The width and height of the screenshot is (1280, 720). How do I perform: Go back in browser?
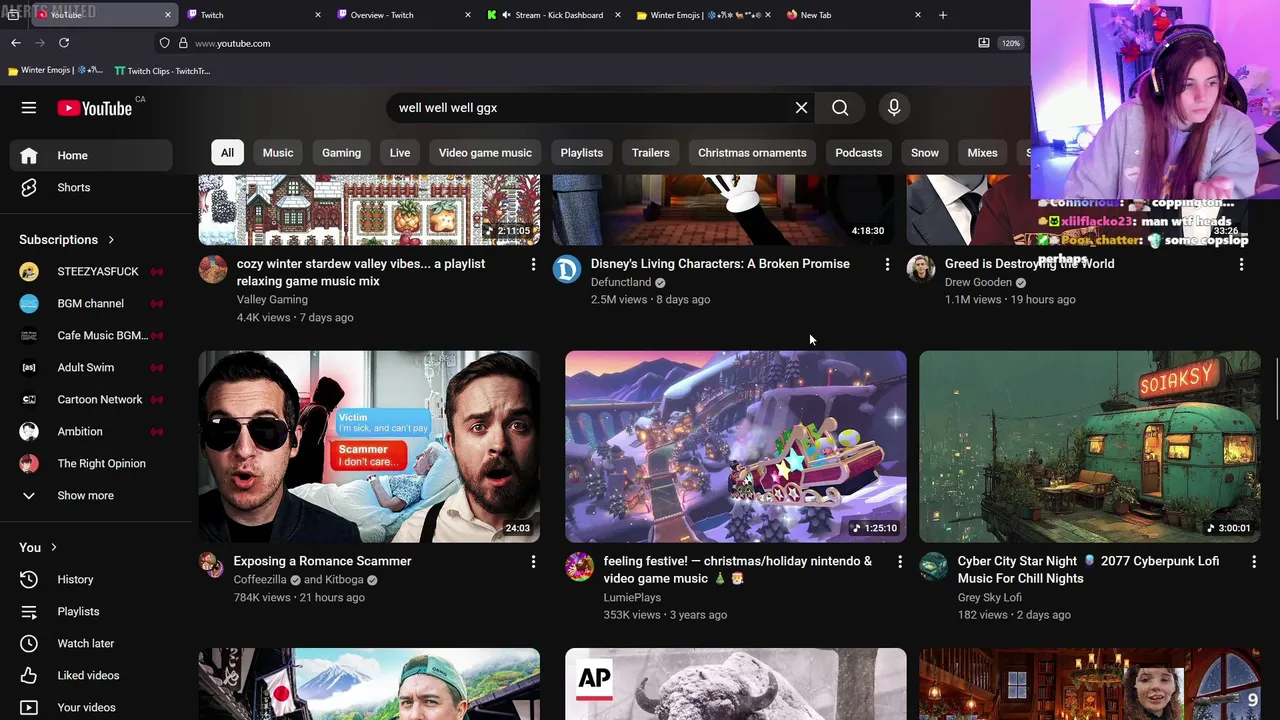coord(16,43)
